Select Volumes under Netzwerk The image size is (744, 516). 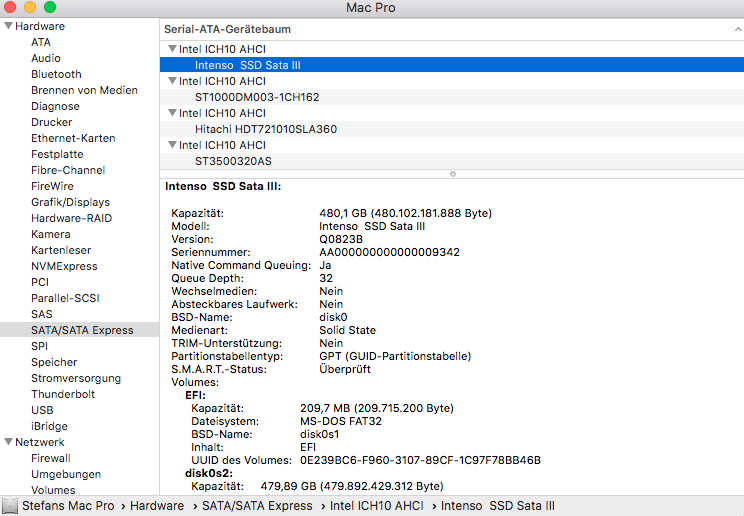point(53,490)
